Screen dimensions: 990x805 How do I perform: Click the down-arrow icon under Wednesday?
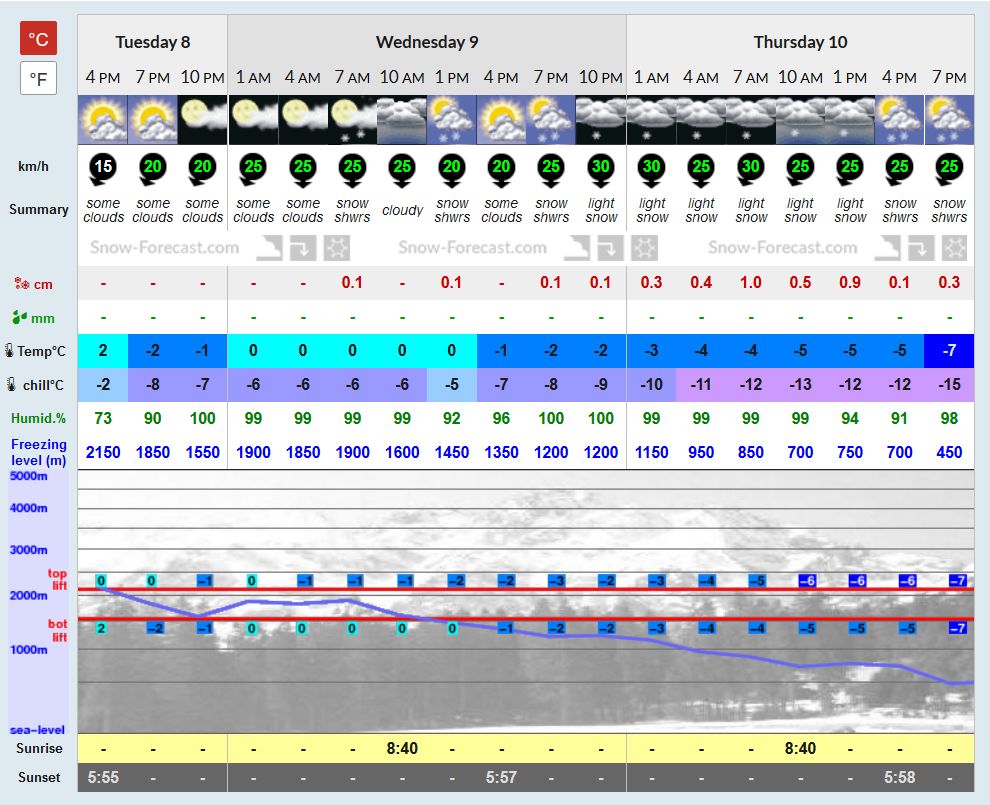[x=611, y=248]
